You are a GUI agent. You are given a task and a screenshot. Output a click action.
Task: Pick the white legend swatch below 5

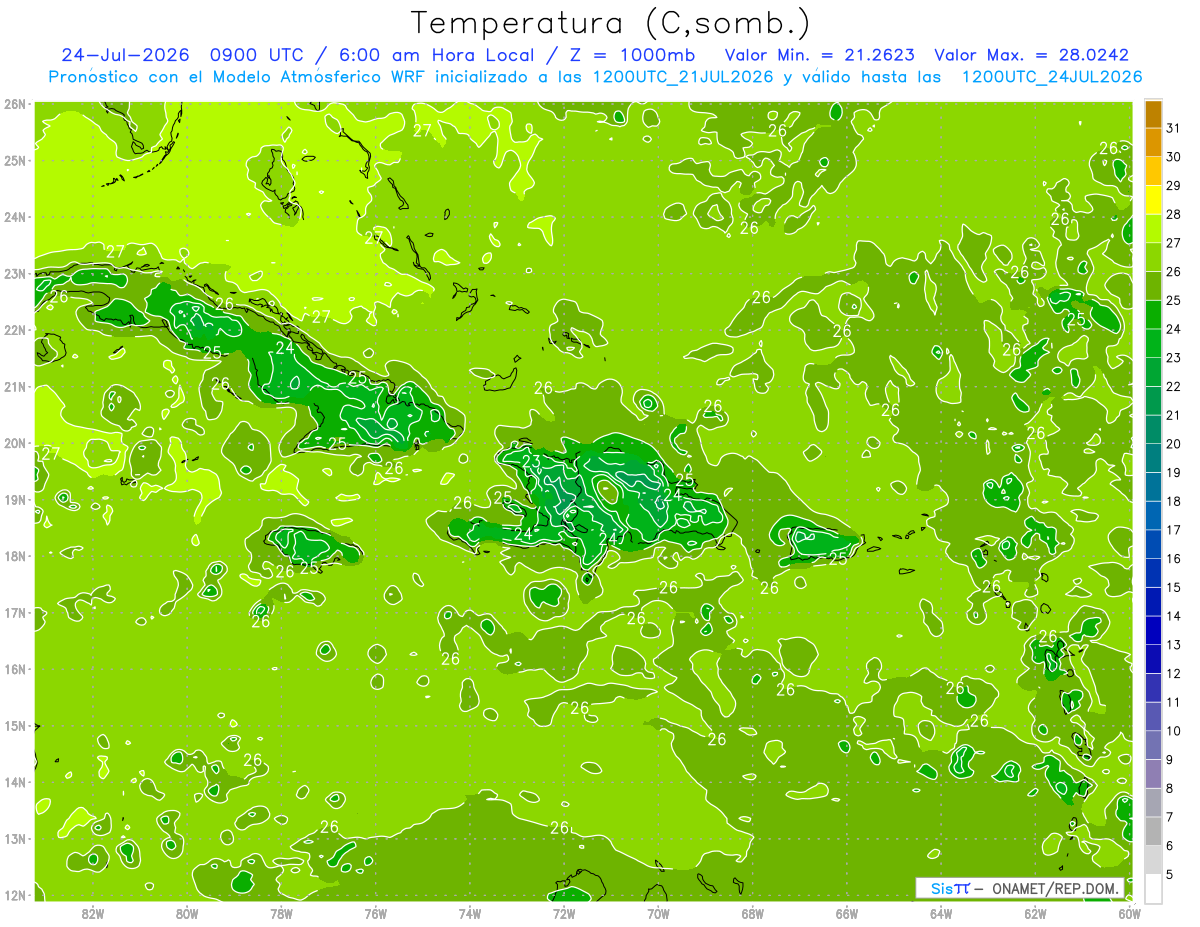[x=1153, y=888]
